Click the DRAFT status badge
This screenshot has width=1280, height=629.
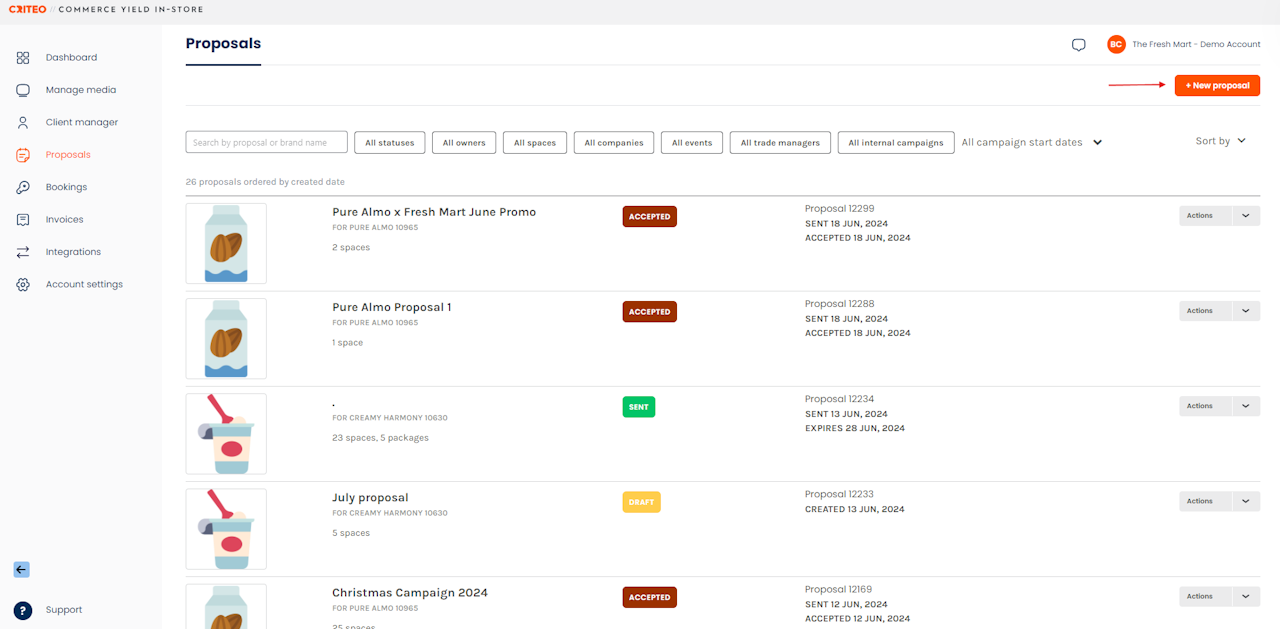pos(642,502)
